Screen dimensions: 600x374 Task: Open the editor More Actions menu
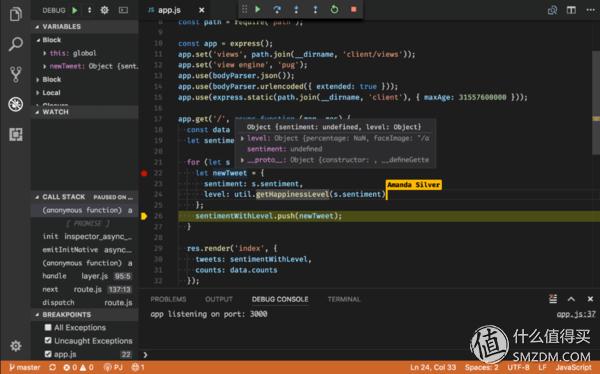tap(590, 10)
